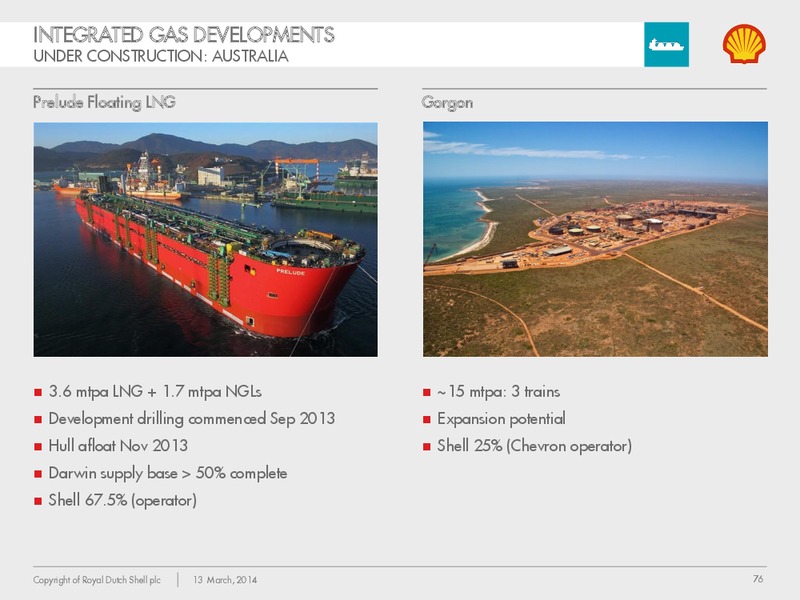This screenshot has width=800, height=600.
Task: Click the Shell pecten logo
Action: pyautogui.click(x=744, y=44)
